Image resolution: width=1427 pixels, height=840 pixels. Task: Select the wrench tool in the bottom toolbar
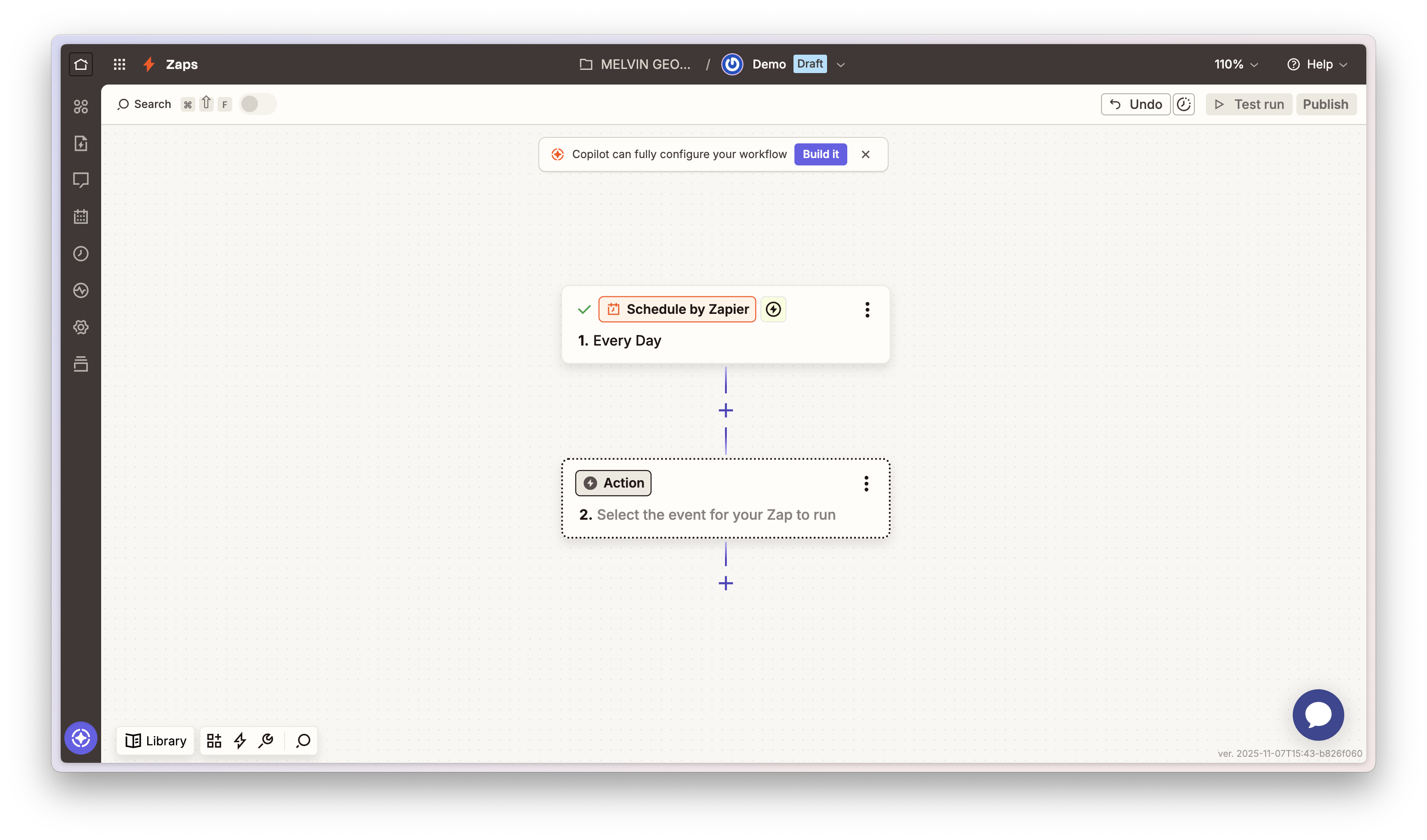pyautogui.click(x=266, y=740)
